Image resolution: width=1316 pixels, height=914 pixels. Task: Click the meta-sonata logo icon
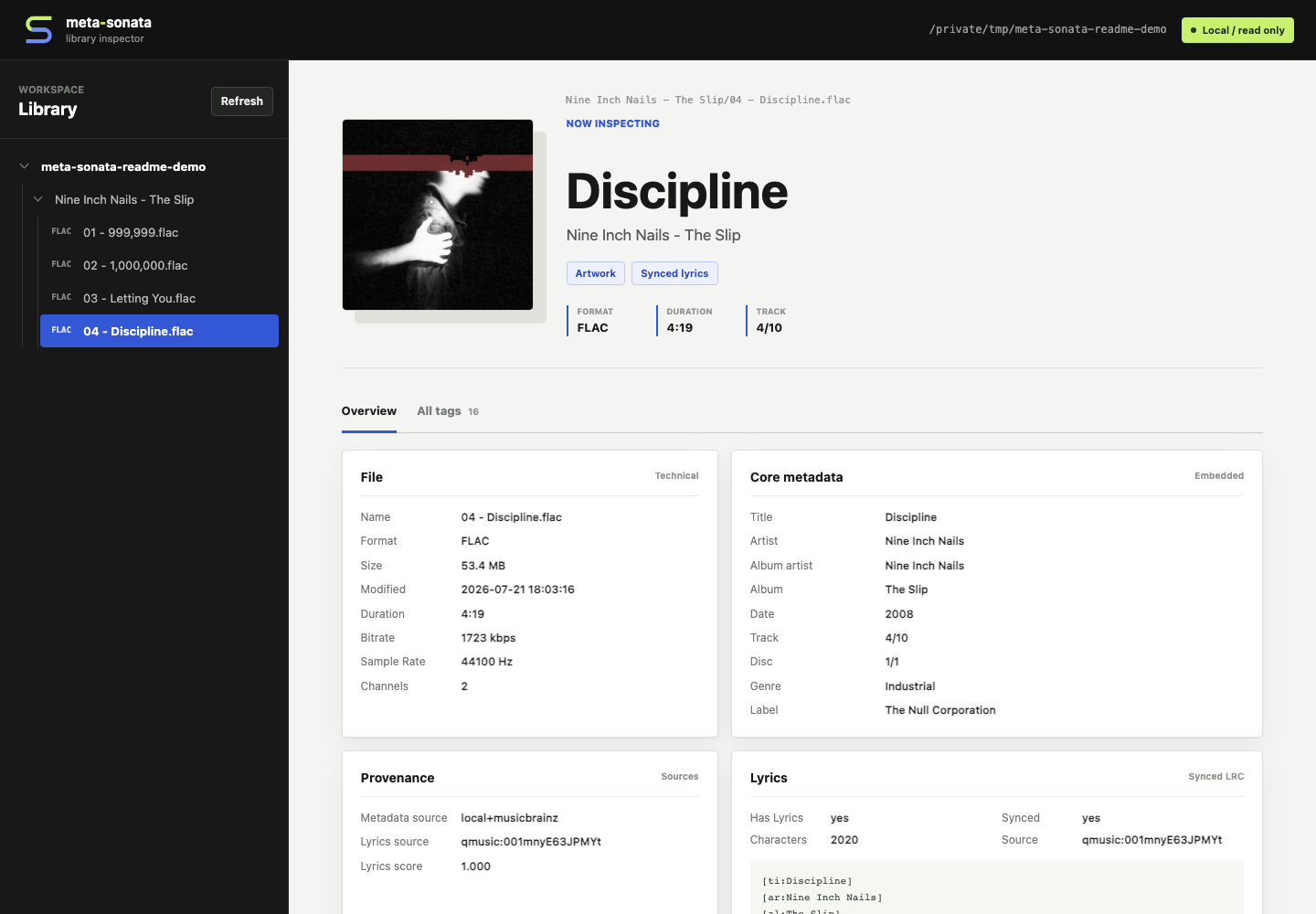tap(38, 30)
